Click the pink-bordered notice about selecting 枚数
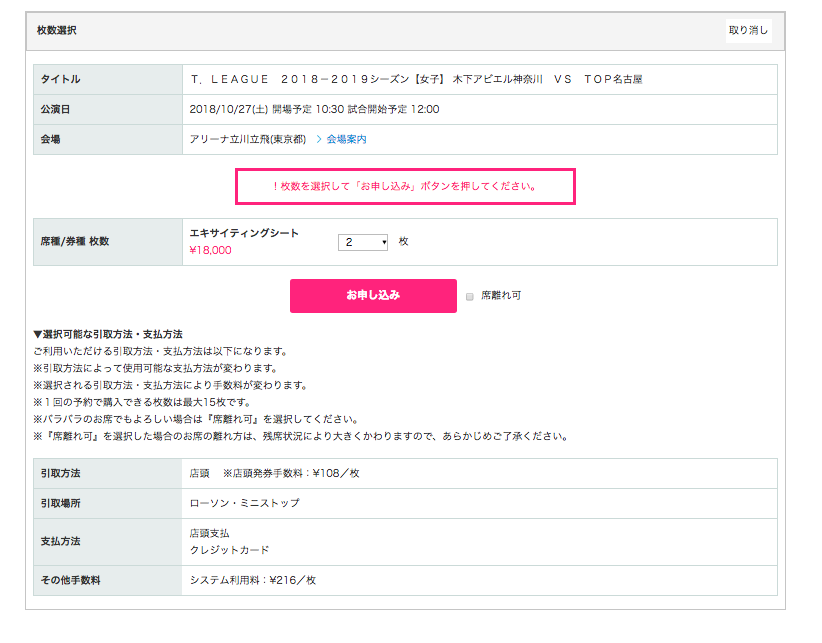This screenshot has height=643, width=822. [404, 186]
